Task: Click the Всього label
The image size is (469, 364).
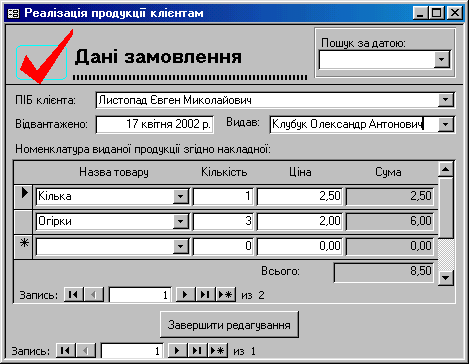Action: click(280, 271)
